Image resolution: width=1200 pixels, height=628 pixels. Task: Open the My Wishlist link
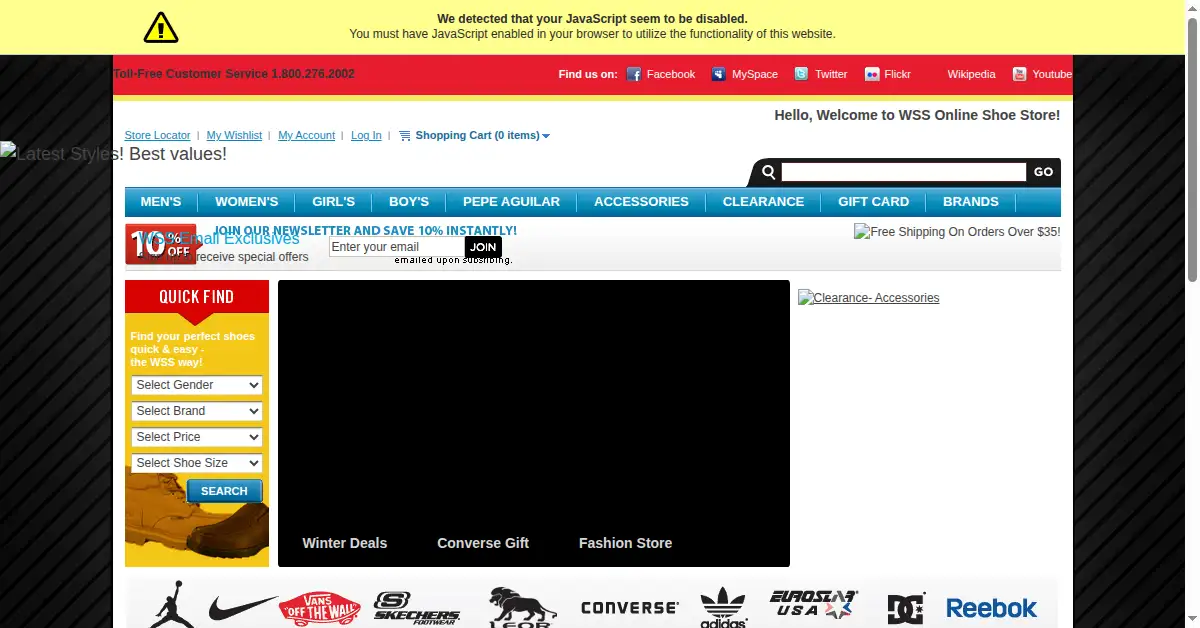point(234,135)
